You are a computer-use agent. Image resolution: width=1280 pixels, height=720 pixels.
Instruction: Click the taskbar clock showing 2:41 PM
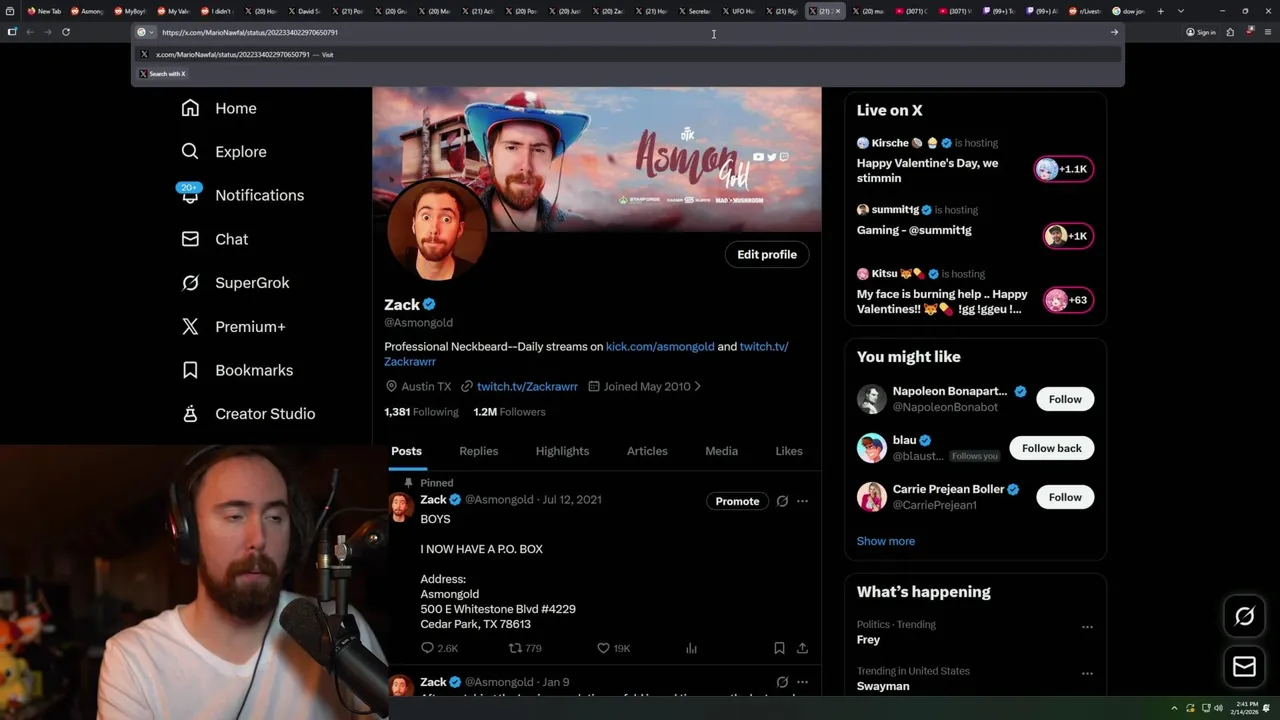(x=1243, y=709)
